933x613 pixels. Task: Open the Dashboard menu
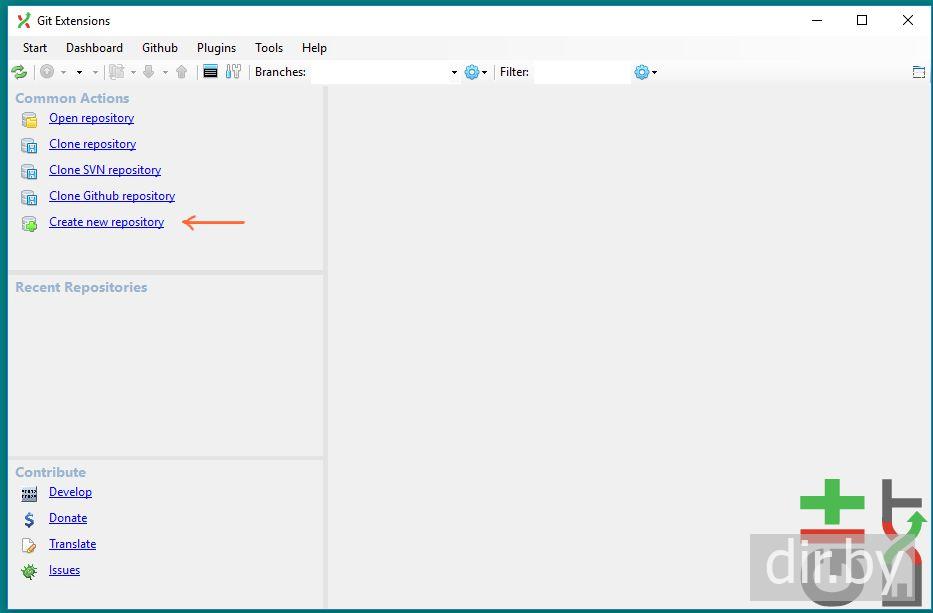(94, 48)
